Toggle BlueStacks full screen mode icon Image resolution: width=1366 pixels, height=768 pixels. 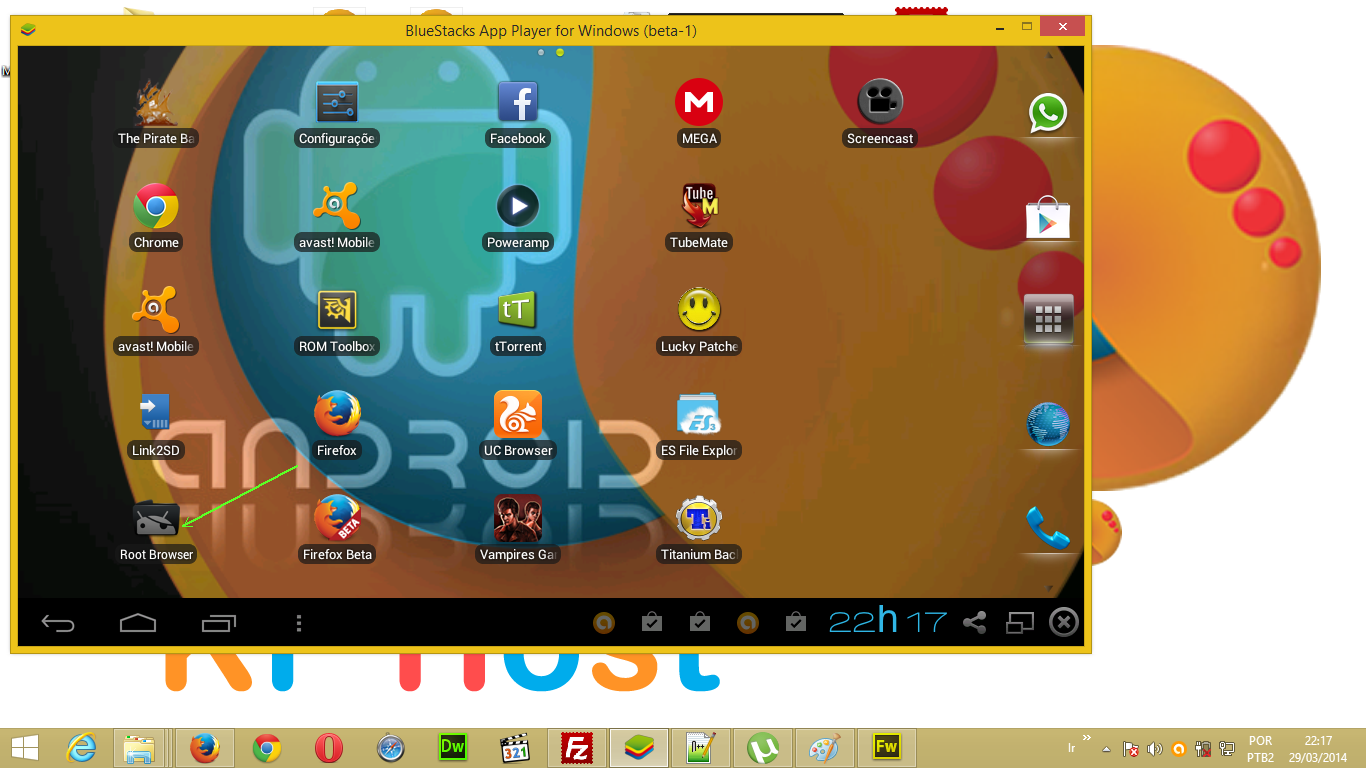pos(1020,623)
